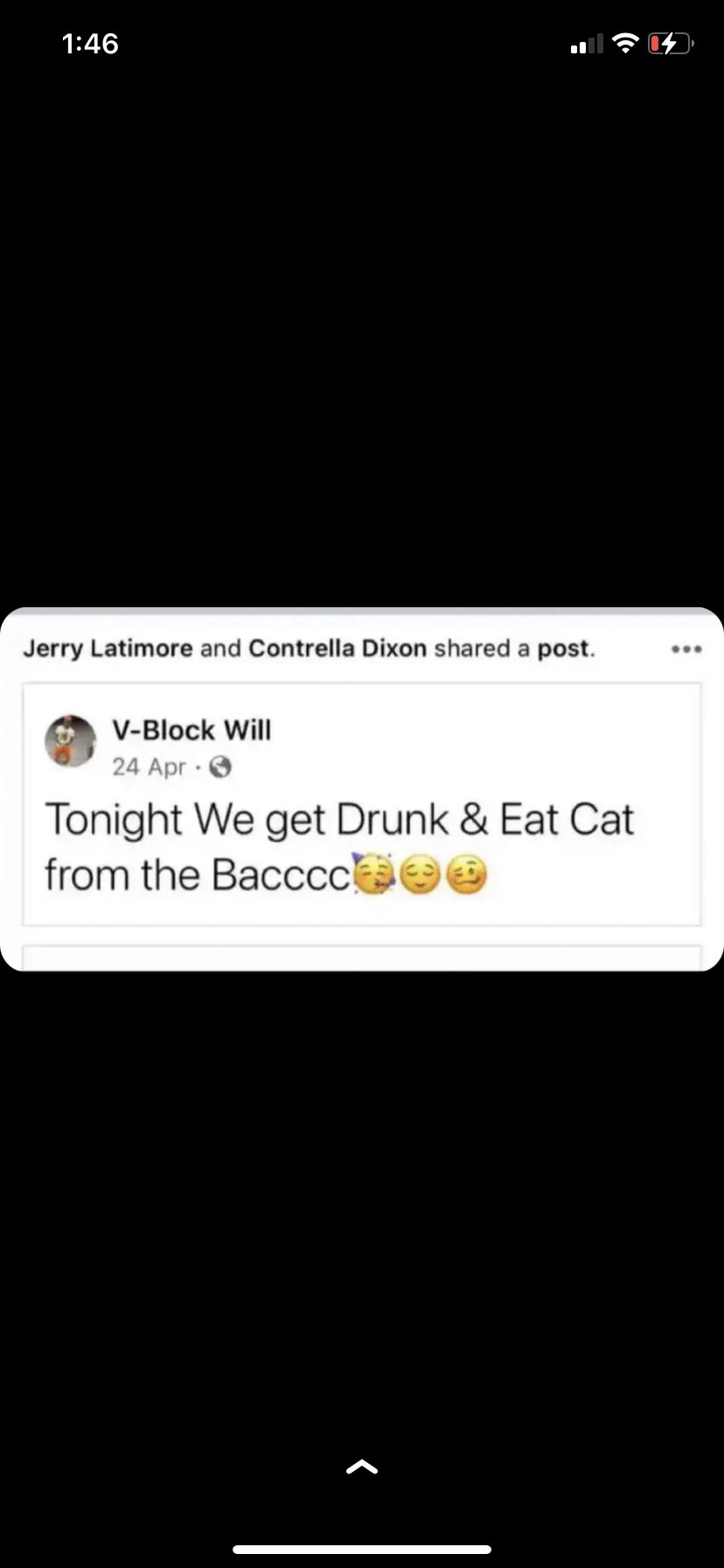Image resolution: width=724 pixels, height=1568 pixels.
Task: Open the three-dot post options menu
Action: point(686,649)
